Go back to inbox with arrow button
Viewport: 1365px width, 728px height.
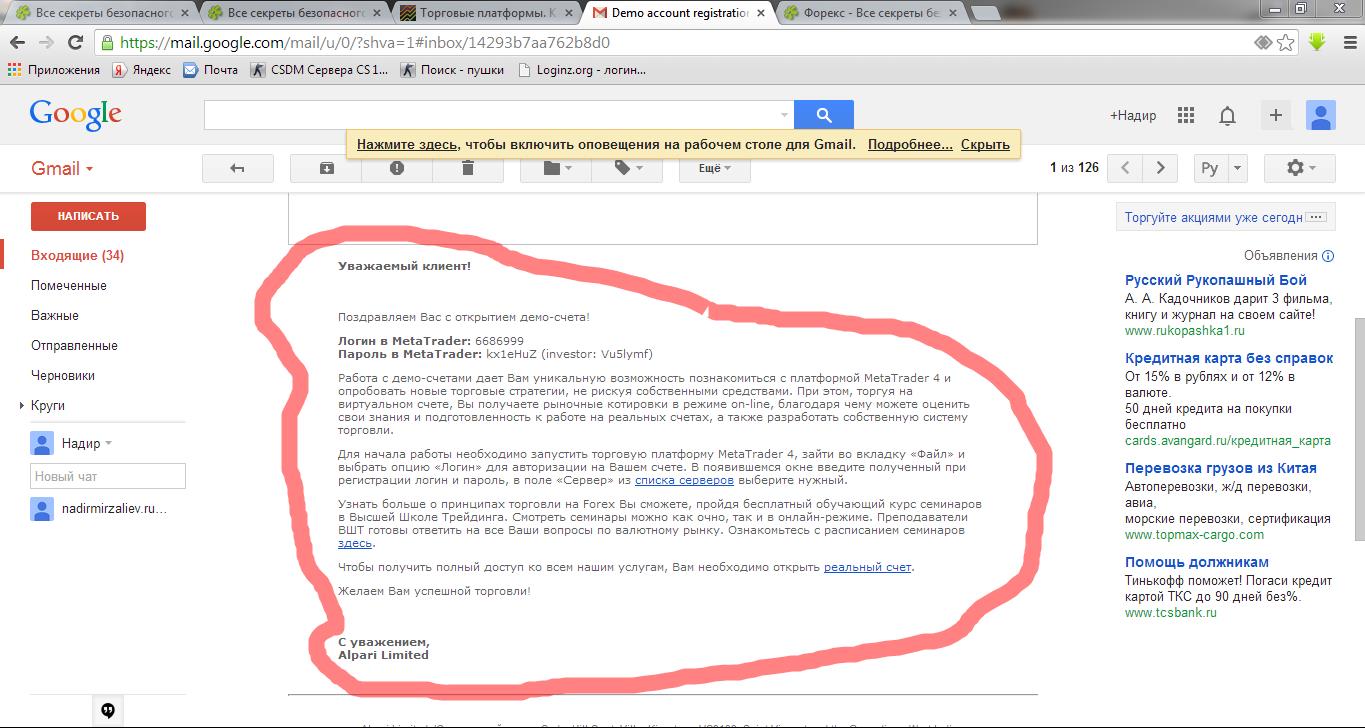[x=237, y=168]
